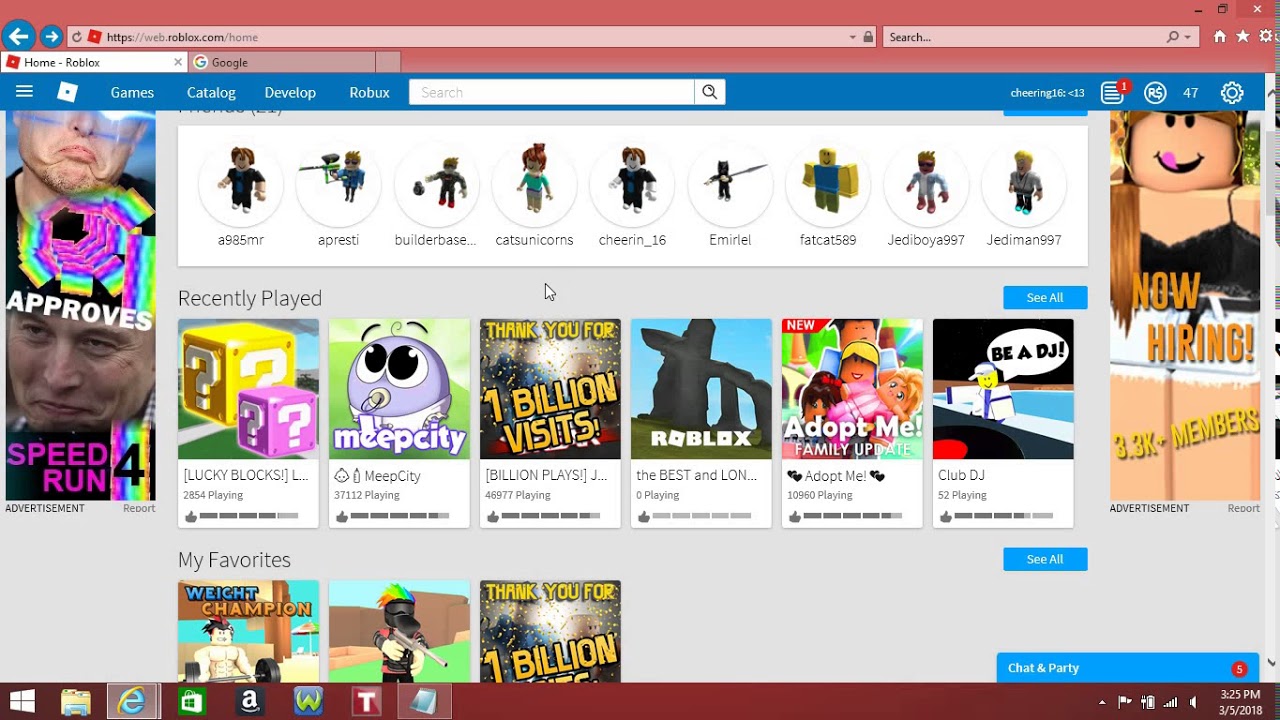
Task: Click See All for Recently Played
Action: 1045,297
